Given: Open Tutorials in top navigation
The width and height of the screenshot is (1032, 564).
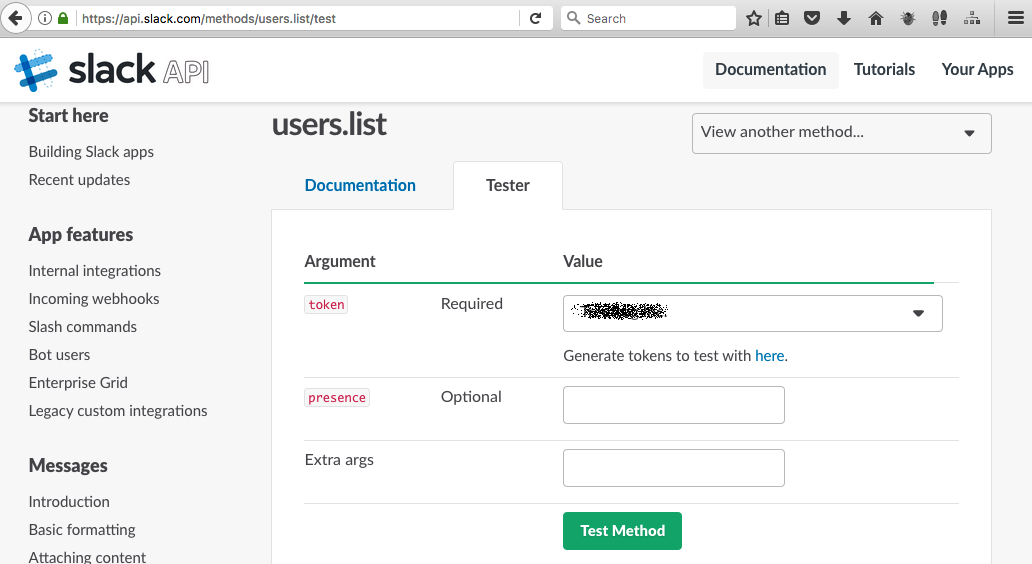Looking at the screenshot, I should click(x=884, y=70).
